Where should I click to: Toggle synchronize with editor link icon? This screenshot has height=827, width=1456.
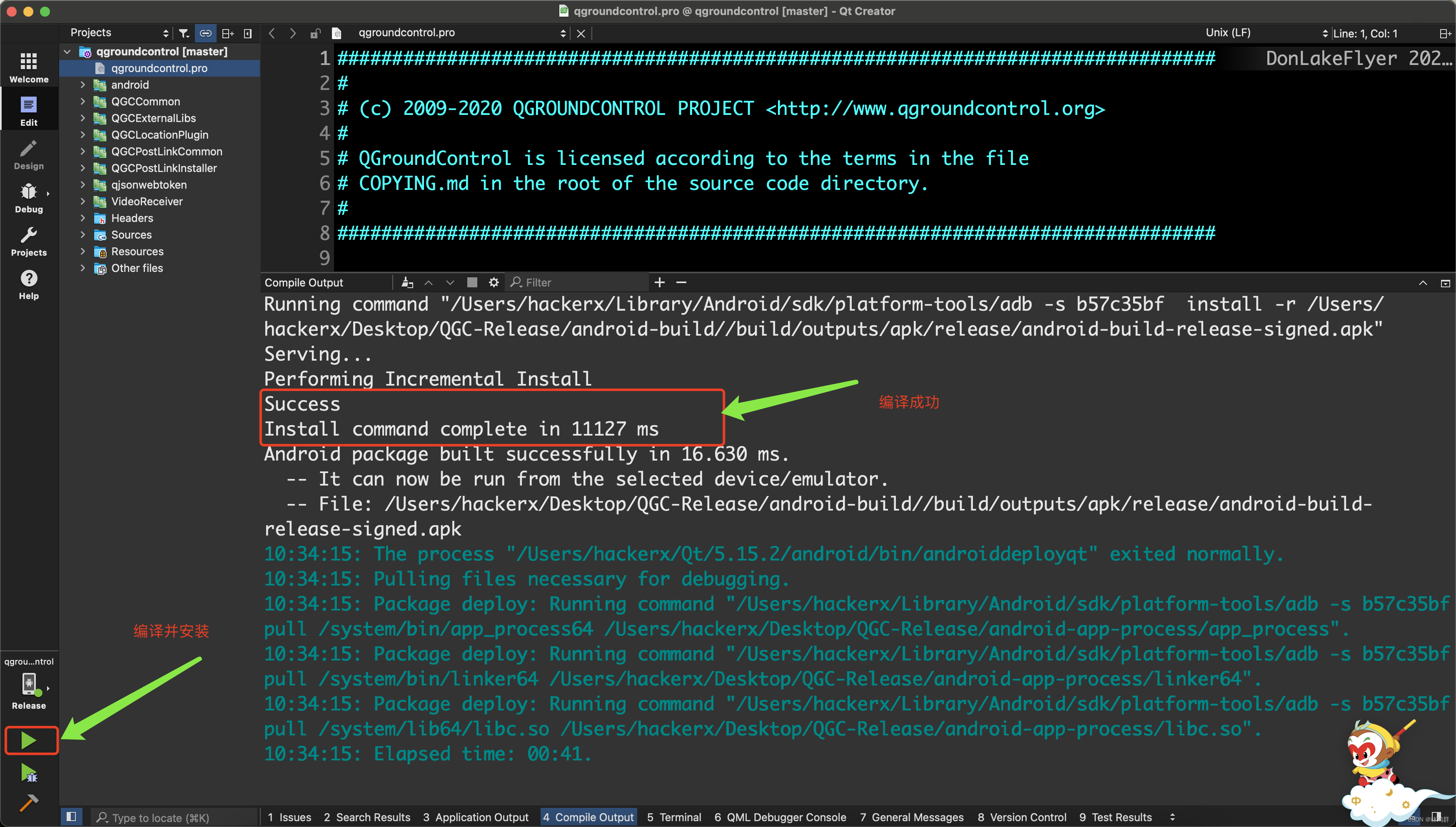206,33
